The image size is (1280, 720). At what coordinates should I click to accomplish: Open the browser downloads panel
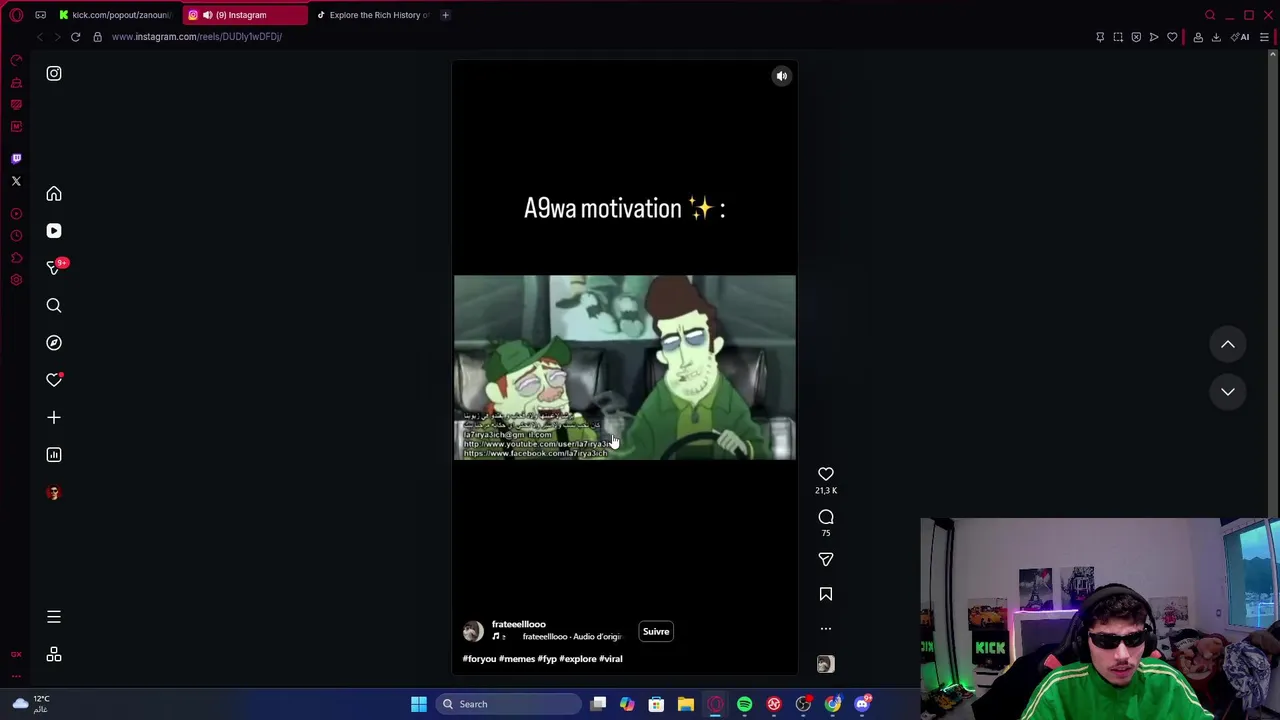pyautogui.click(x=1216, y=37)
